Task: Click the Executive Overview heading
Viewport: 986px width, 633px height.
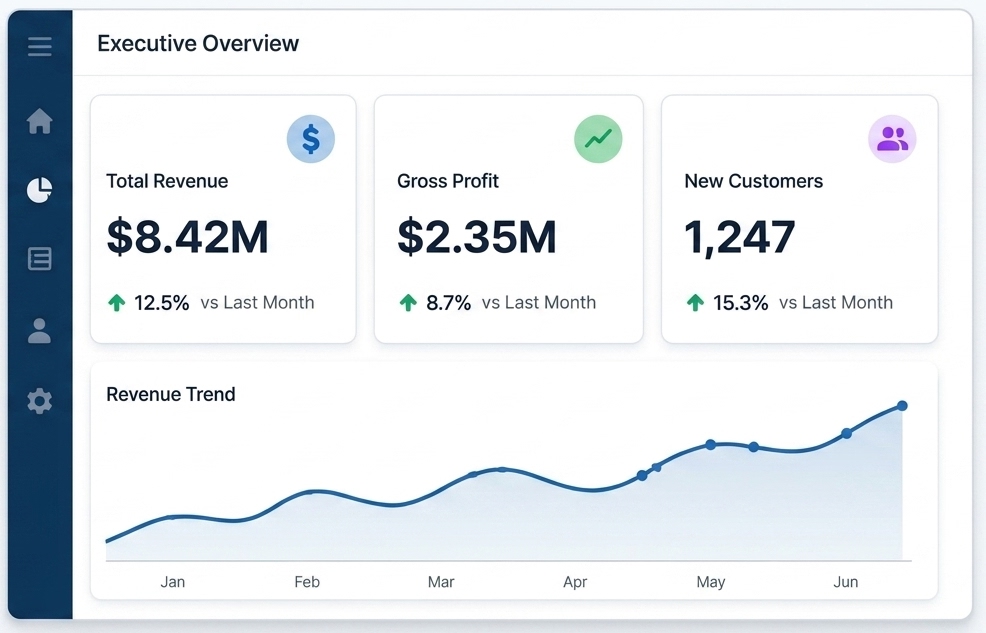Action: (198, 43)
